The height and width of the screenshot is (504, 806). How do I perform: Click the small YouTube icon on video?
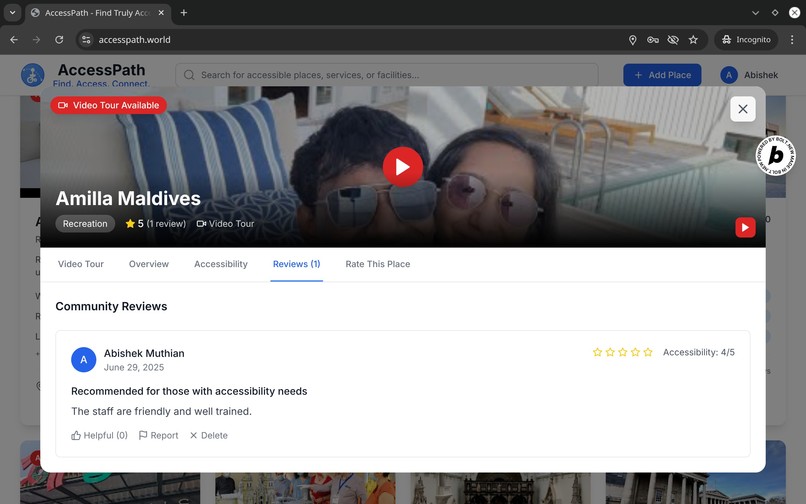click(x=745, y=227)
